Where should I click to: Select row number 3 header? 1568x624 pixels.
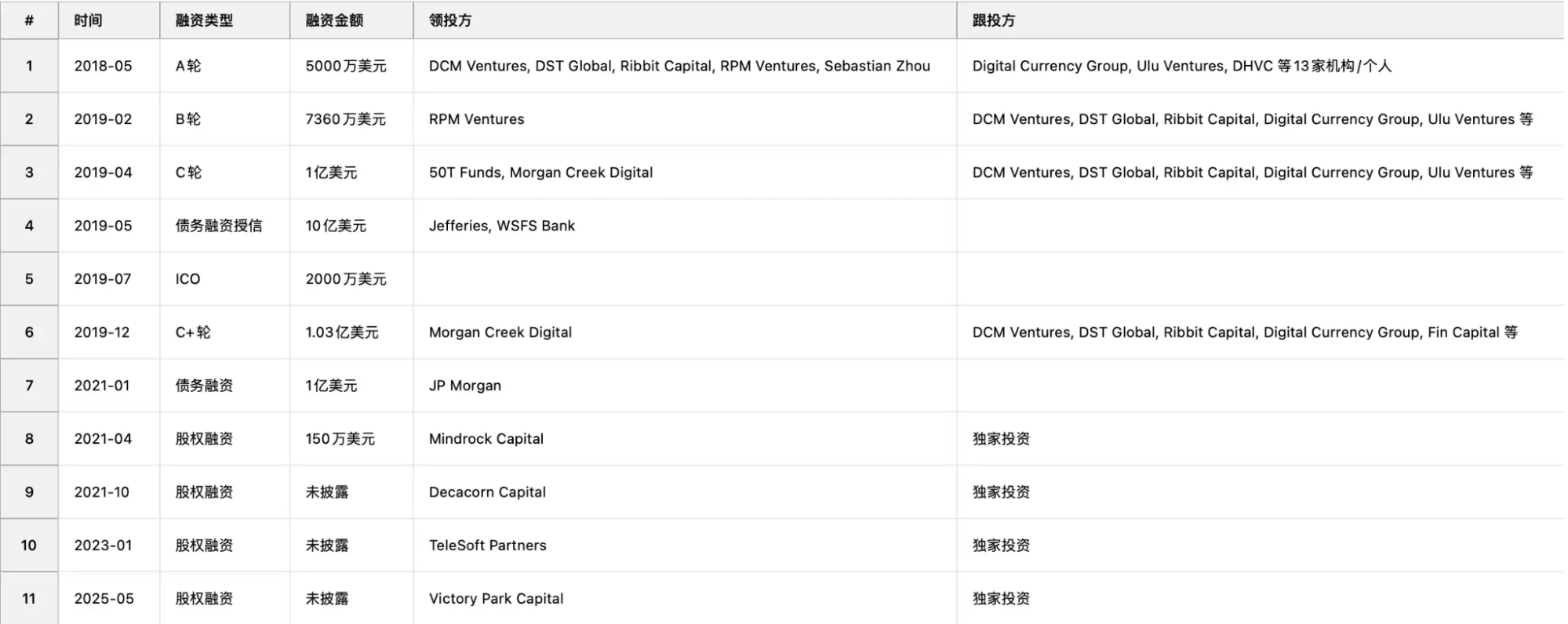pyautogui.click(x=29, y=172)
